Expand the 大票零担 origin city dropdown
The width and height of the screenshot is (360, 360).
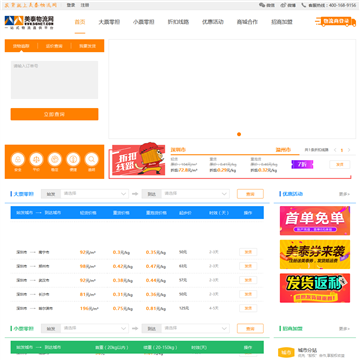pyautogui.click(x=95, y=194)
